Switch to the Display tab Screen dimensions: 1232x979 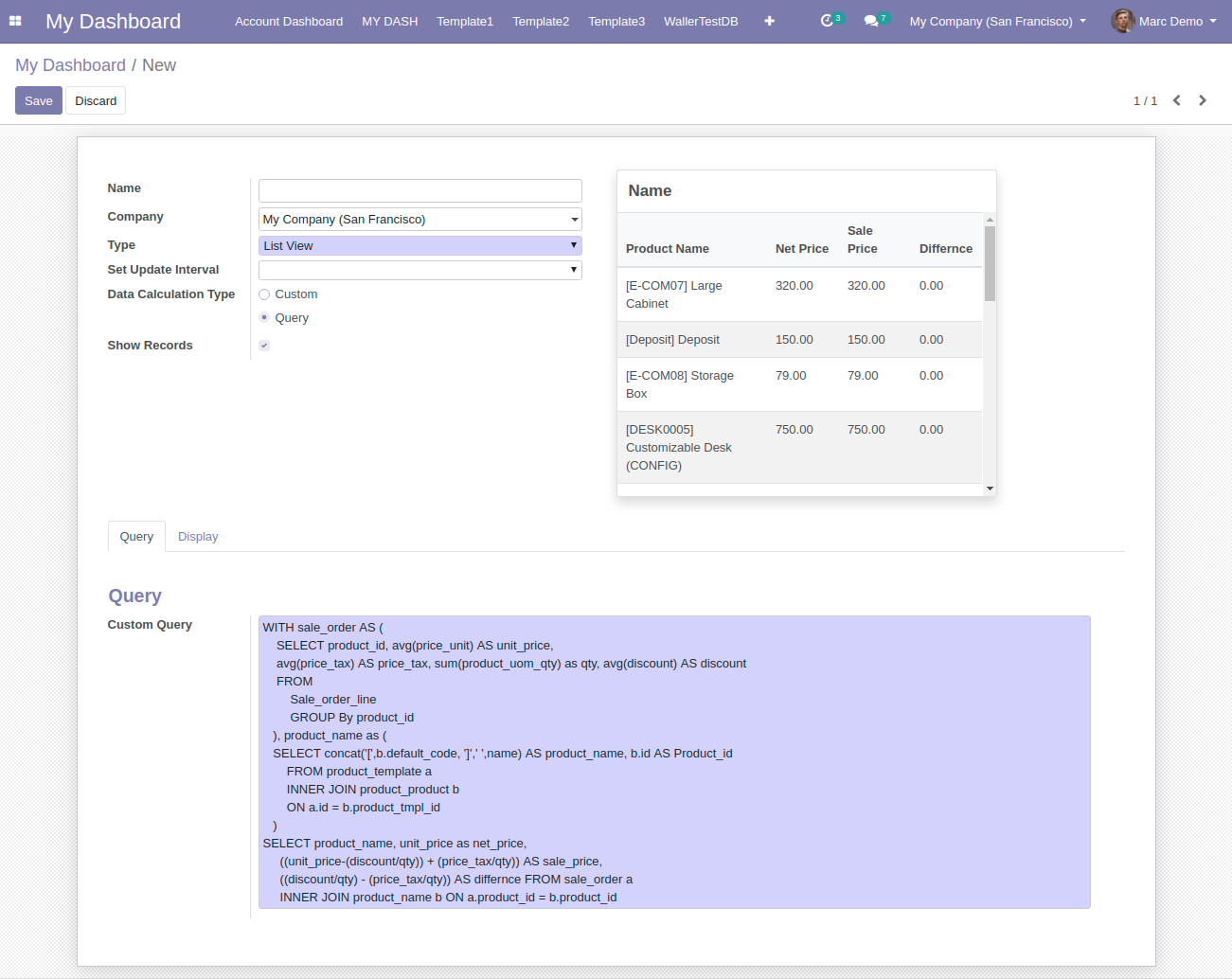(x=198, y=537)
